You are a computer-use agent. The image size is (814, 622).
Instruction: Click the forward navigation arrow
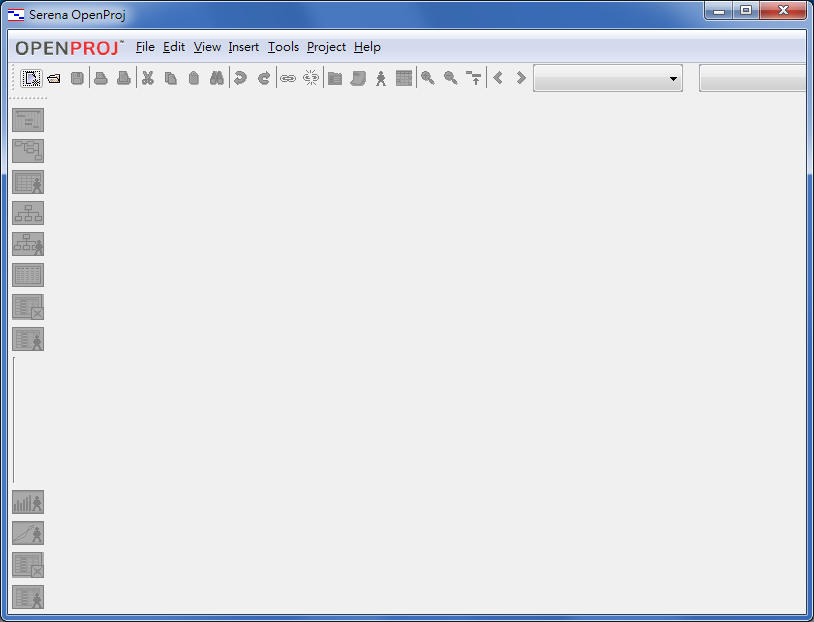tap(520, 78)
